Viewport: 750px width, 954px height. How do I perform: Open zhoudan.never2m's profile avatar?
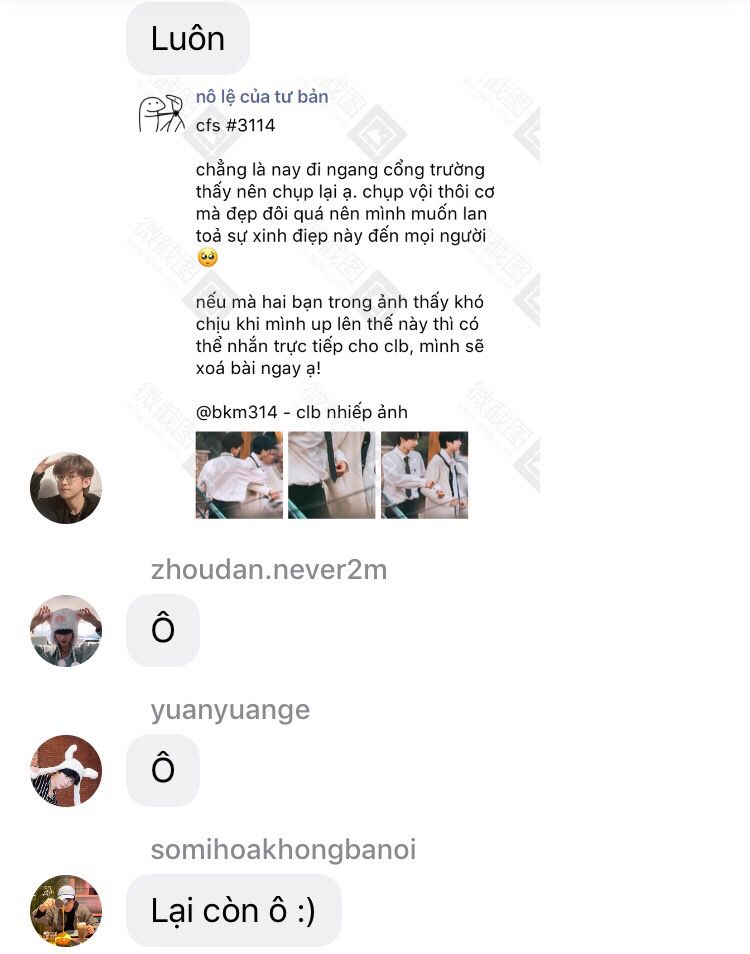pyautogui.click(x=66, y=630)
